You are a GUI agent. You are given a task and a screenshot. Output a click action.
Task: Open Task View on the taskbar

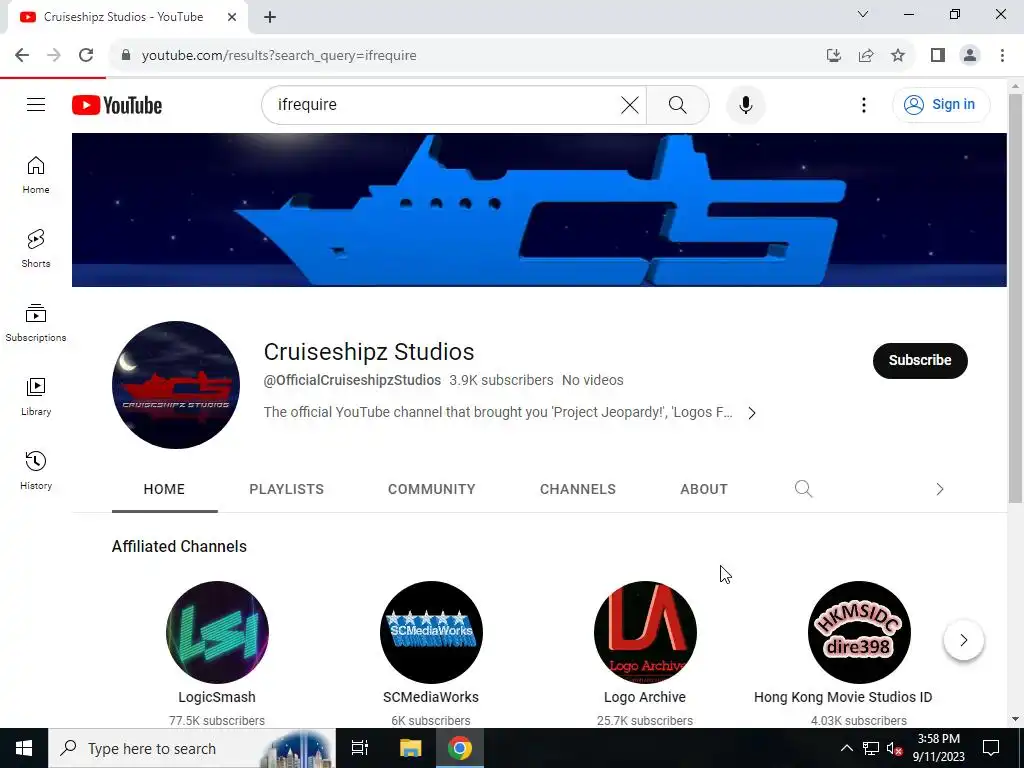pos(360,748)
